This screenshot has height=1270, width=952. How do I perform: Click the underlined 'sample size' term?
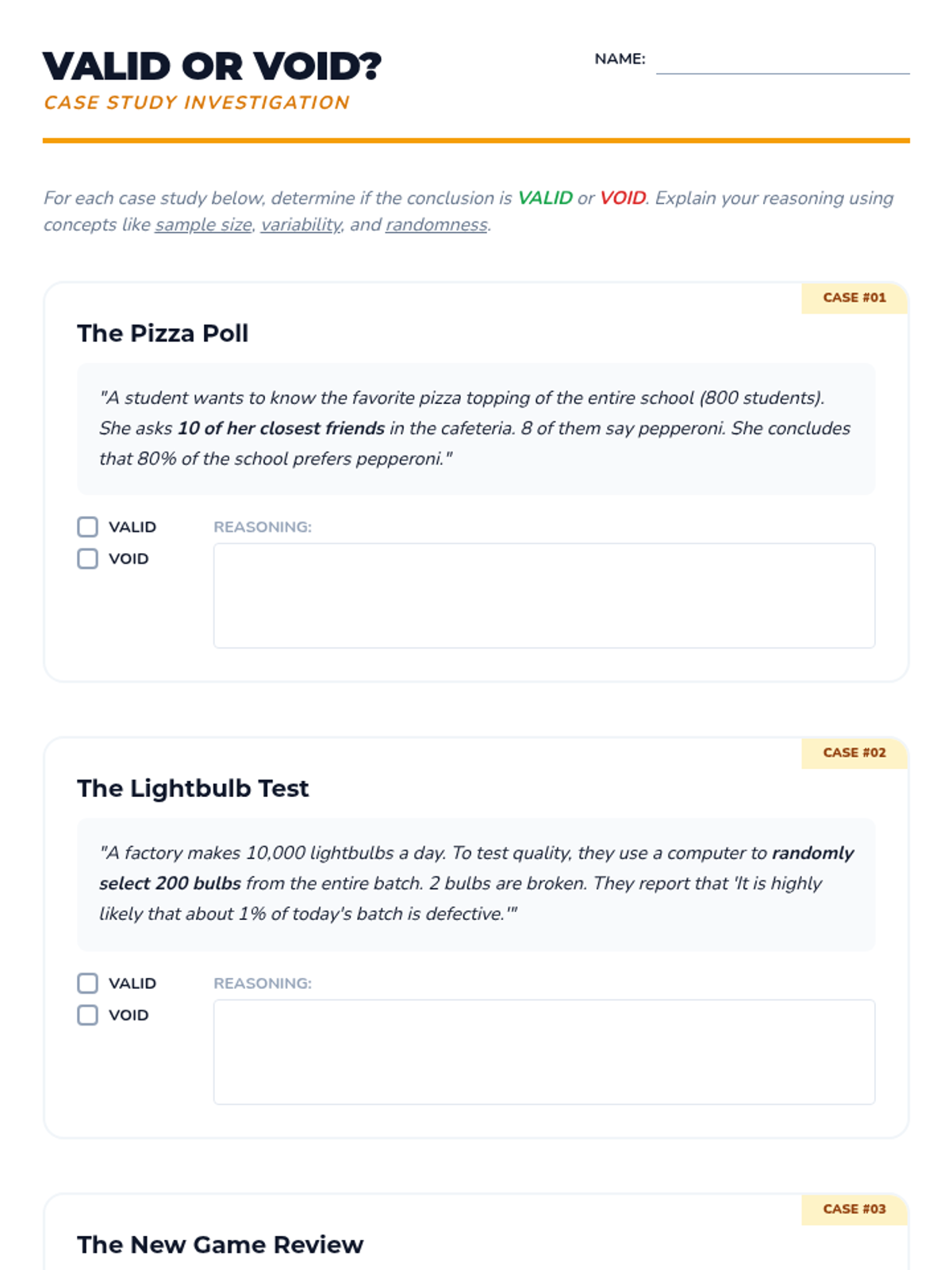(203, 225)
